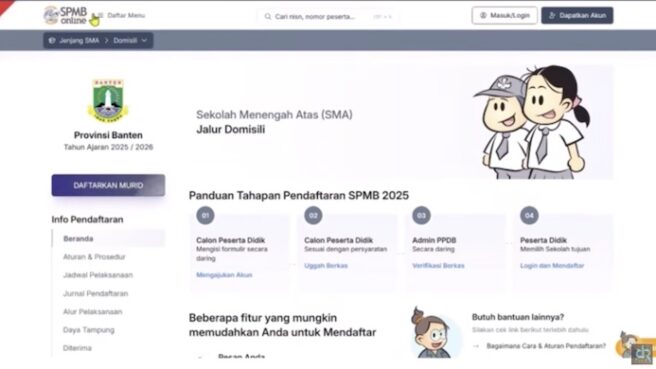Click 'Provinsi Banten' heading text
The height and width of the screenshot is (369, 656).
108,135
